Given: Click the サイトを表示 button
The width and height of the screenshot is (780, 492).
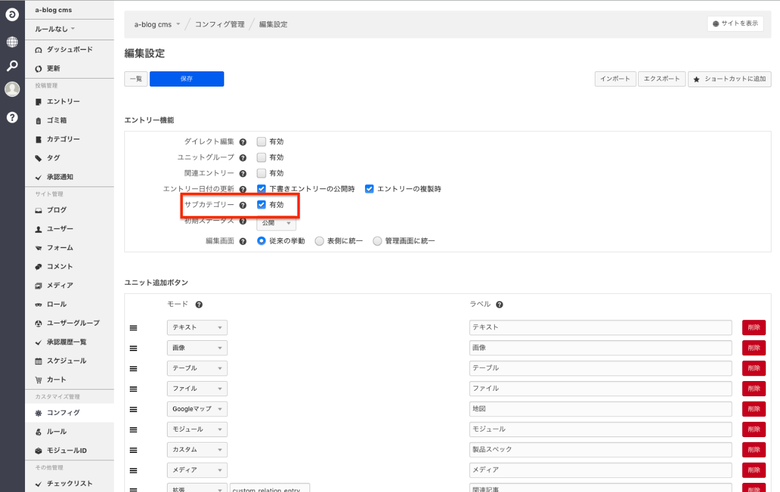Looking at the screenshot, I should pos(735,23).
